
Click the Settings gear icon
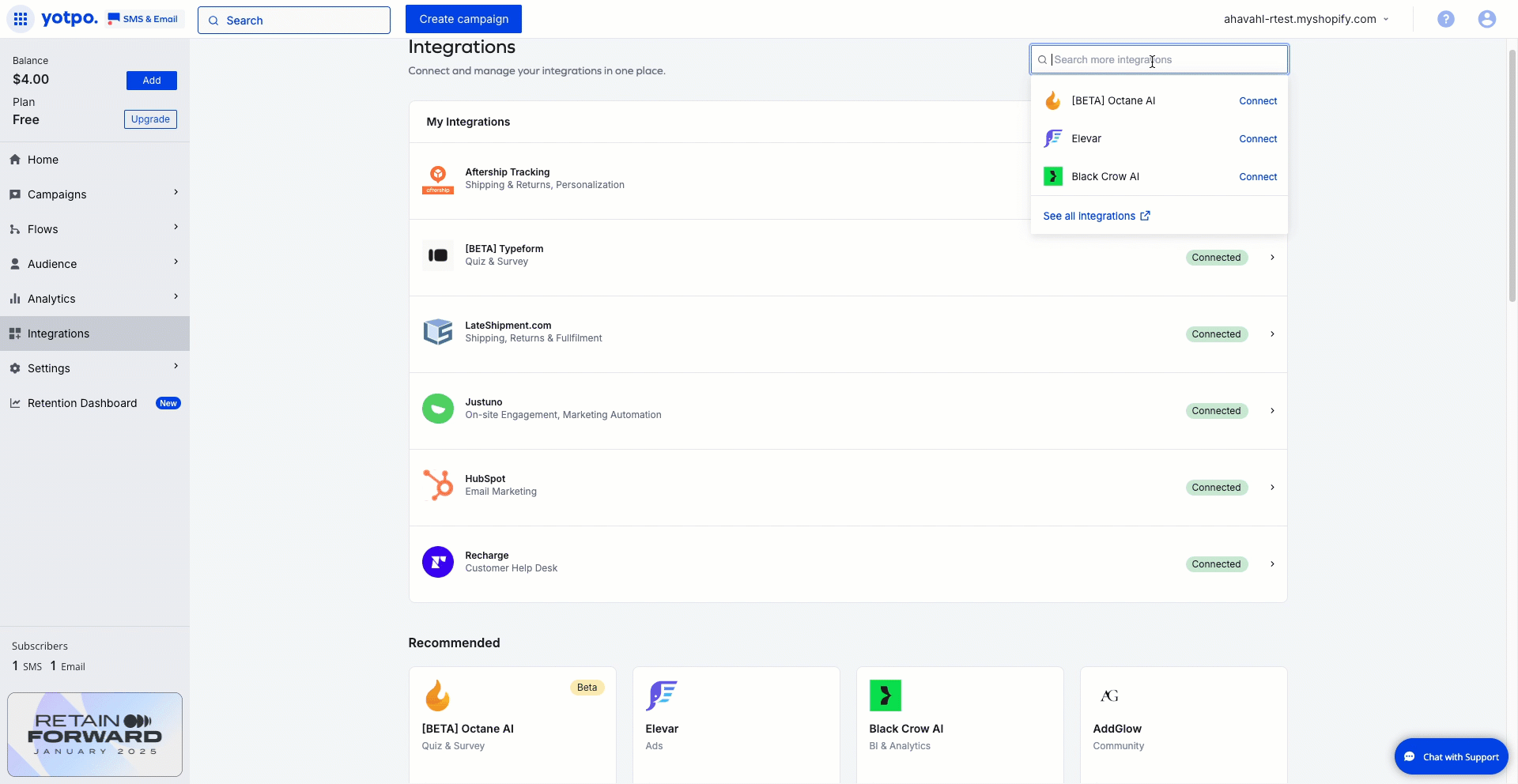(x=15, y=368)
